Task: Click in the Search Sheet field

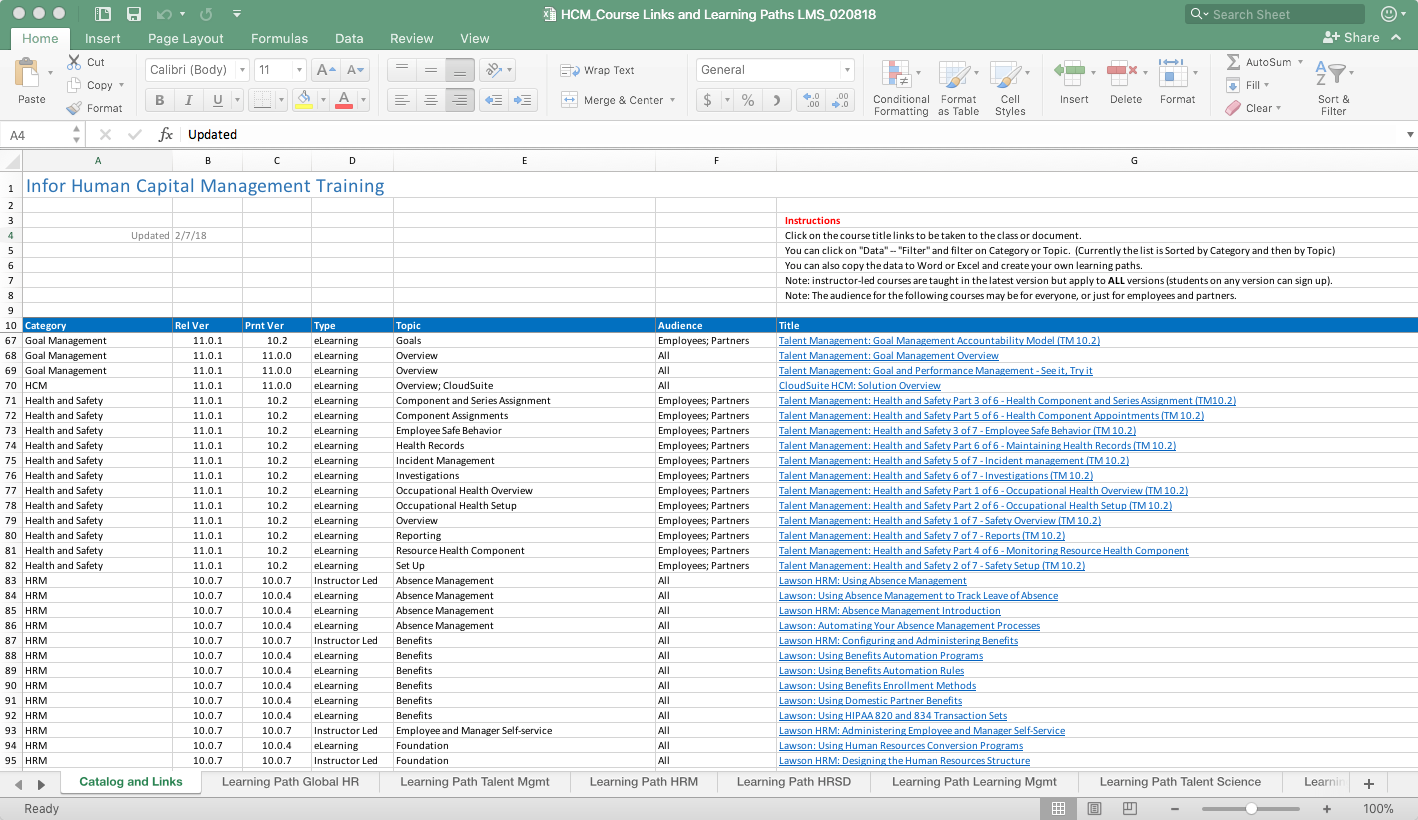Action: [1275, 14]
